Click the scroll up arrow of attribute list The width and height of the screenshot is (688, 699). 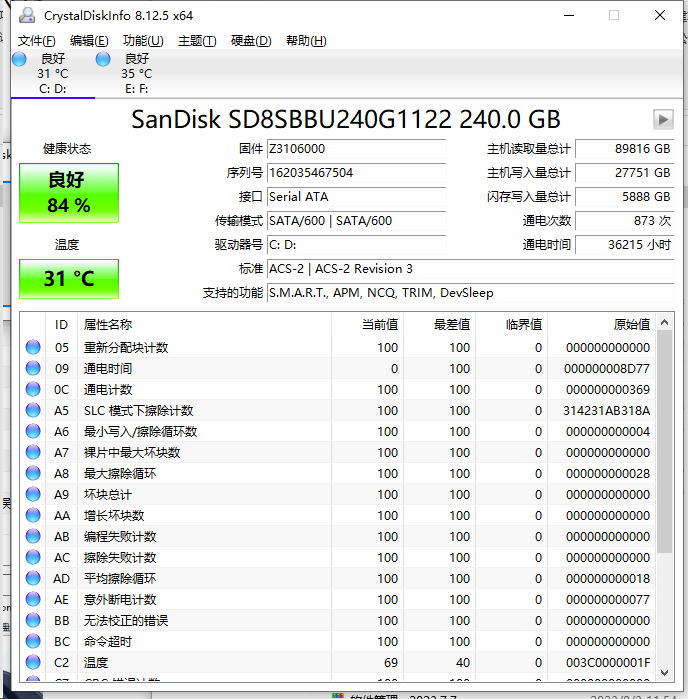[x=664, y=322]
